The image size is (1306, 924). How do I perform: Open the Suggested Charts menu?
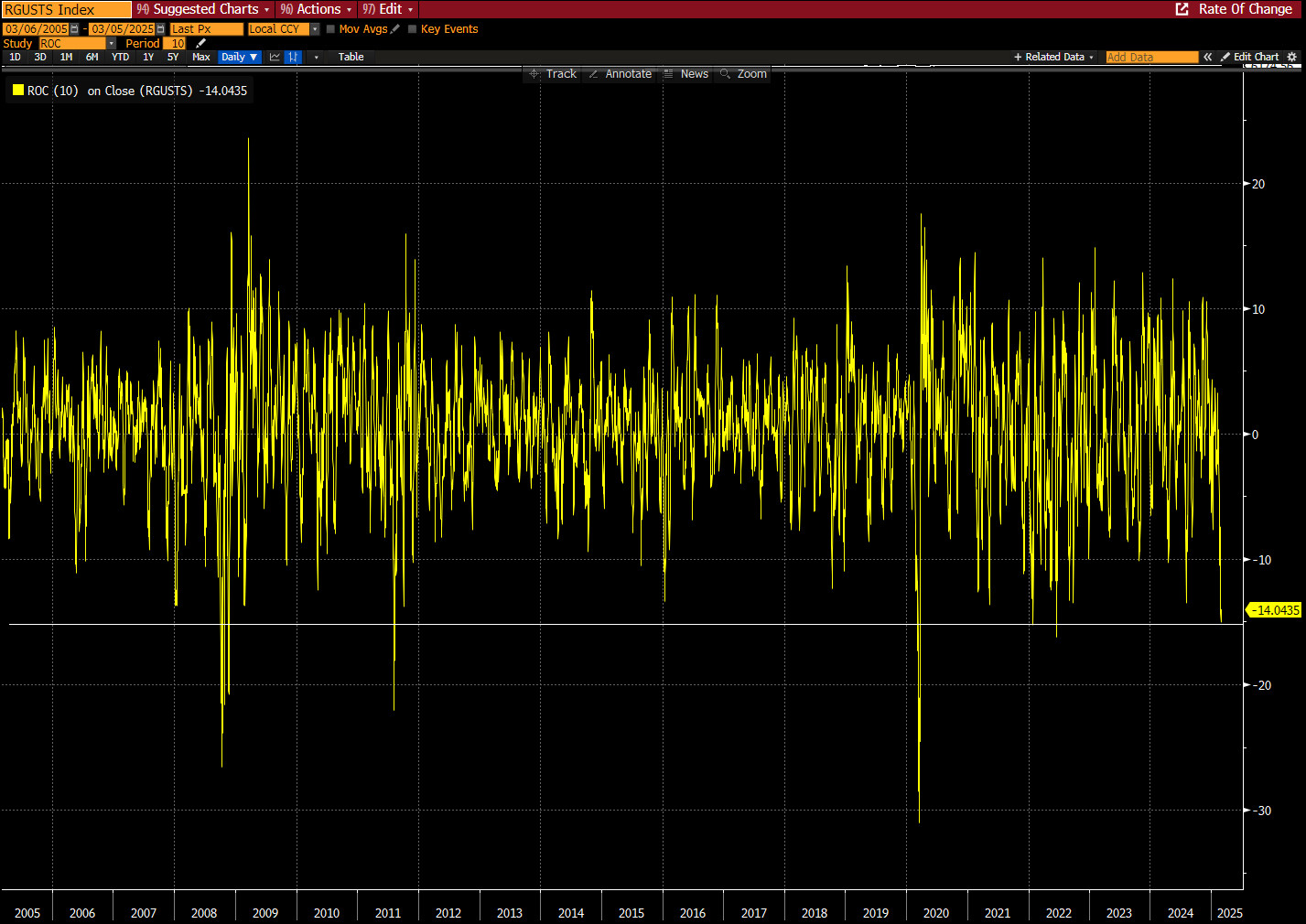(203, 9)
